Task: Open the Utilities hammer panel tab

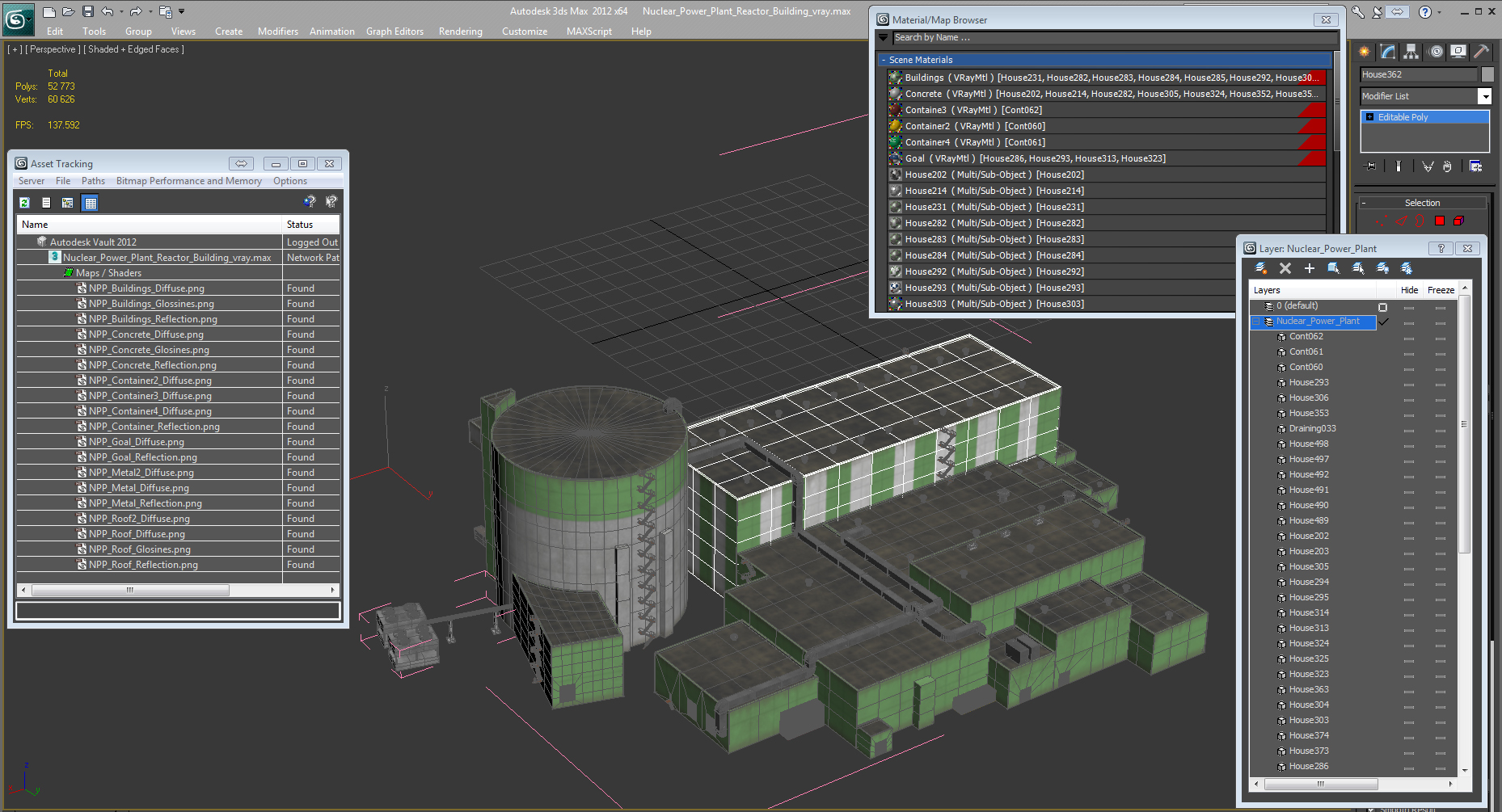Action: pyautogui.click(x=1481, y=52)
